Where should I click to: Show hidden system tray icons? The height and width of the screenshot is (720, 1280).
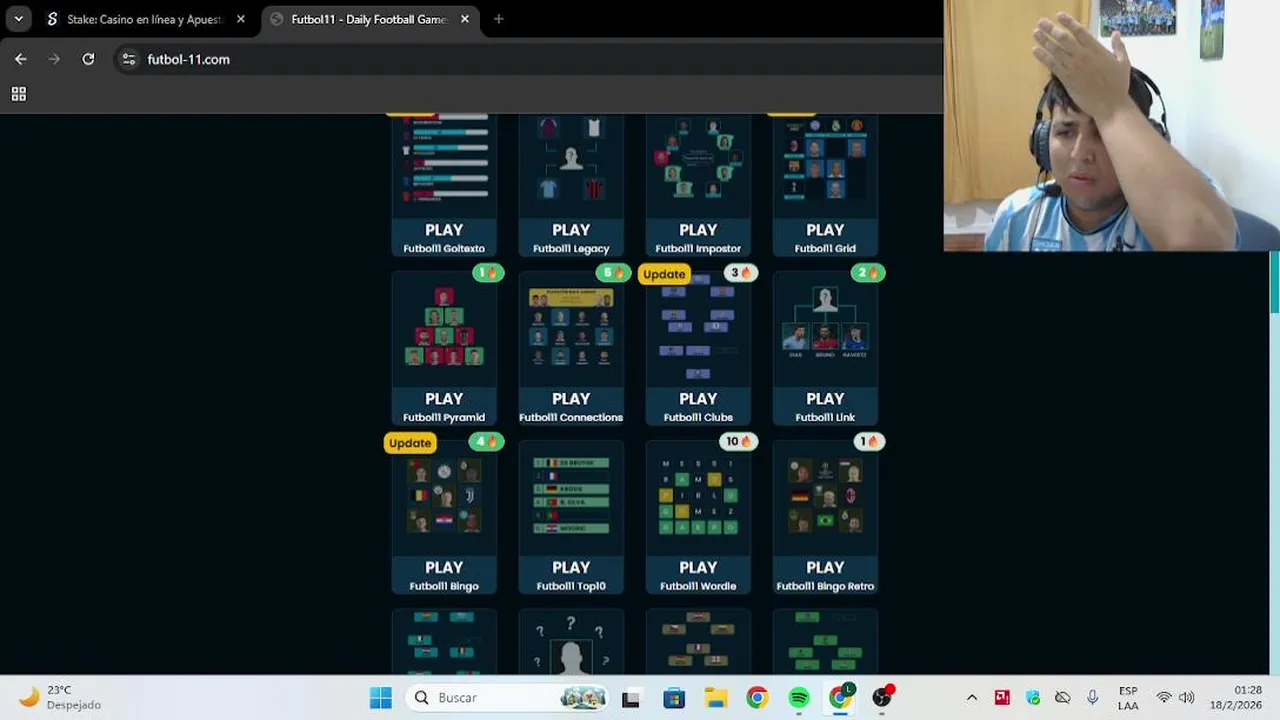[971, 698]
